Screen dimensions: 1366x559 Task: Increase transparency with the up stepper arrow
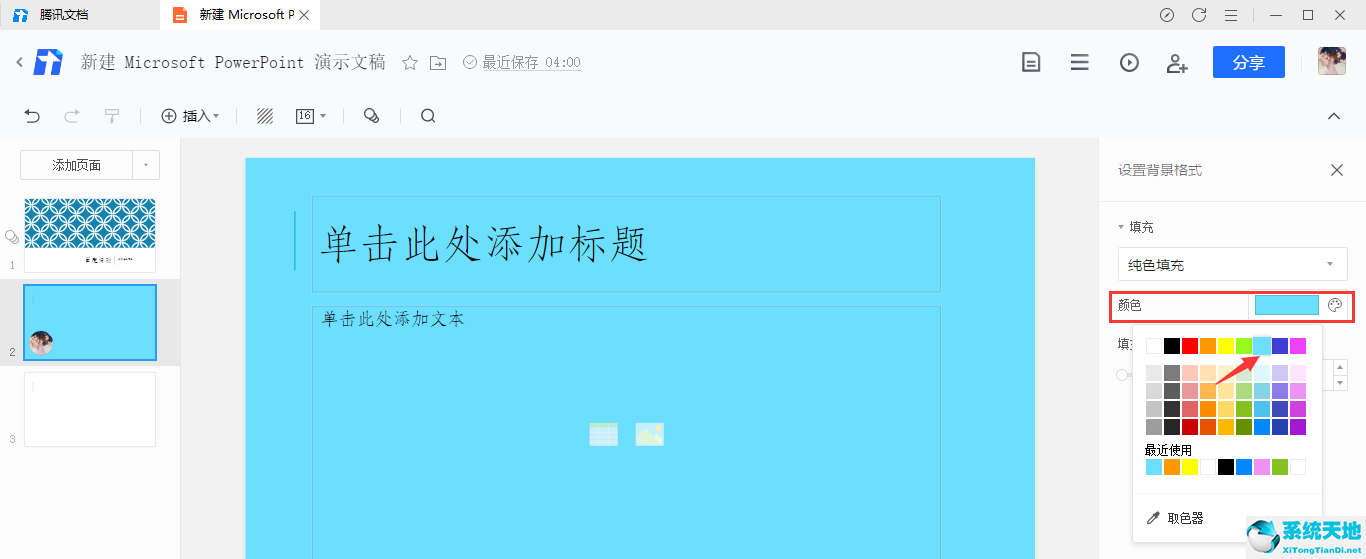pos(1341,367)
